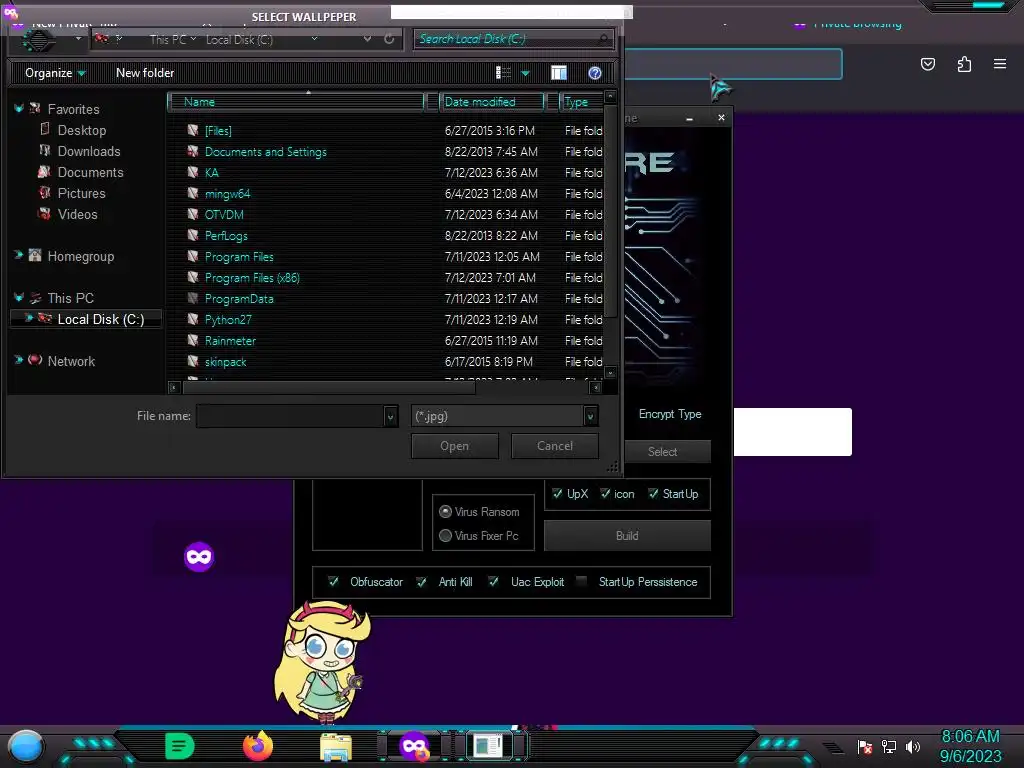Select skinpack folder name

pos(225,361)
